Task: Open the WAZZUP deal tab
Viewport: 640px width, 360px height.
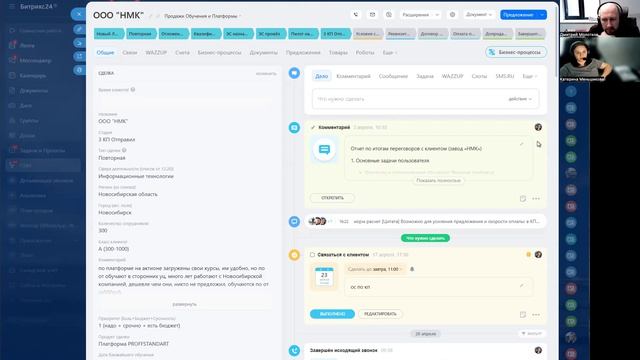Action: pyautogui.click(x=156, y=53)
